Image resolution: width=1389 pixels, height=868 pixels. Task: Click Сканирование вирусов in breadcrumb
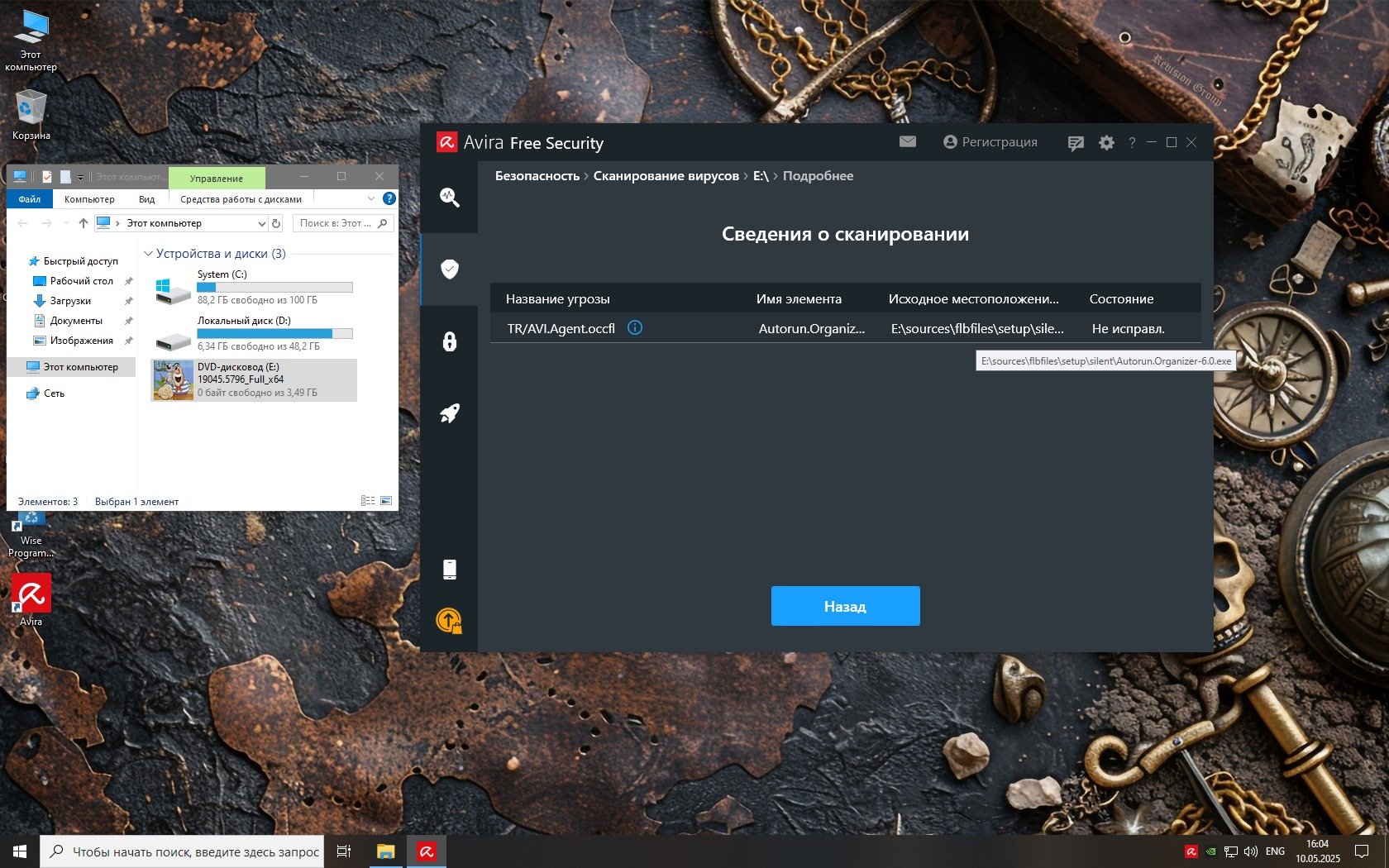tap(666, 176)
